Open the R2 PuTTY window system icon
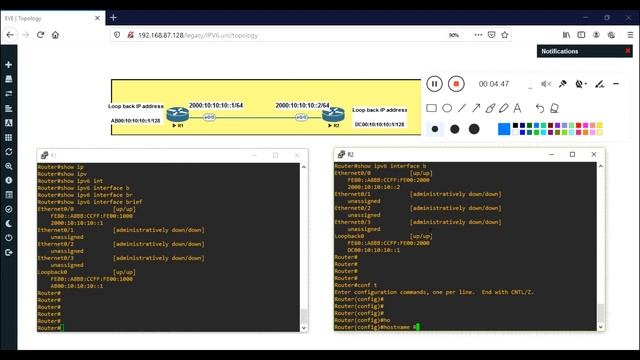The height and width of the screenshot is (360, 640). (341, 154)
